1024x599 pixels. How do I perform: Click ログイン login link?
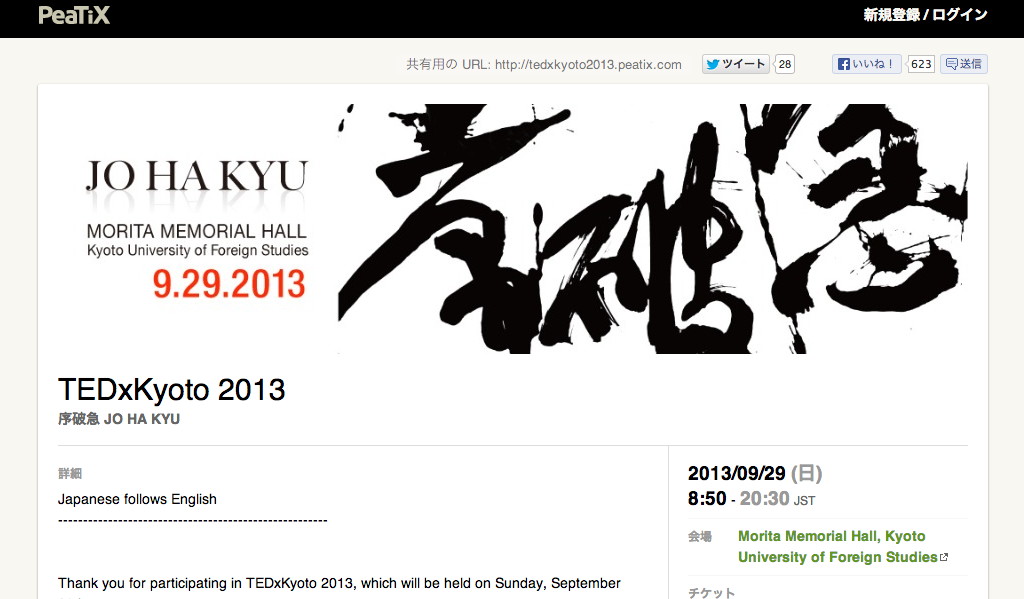point(959,15)
